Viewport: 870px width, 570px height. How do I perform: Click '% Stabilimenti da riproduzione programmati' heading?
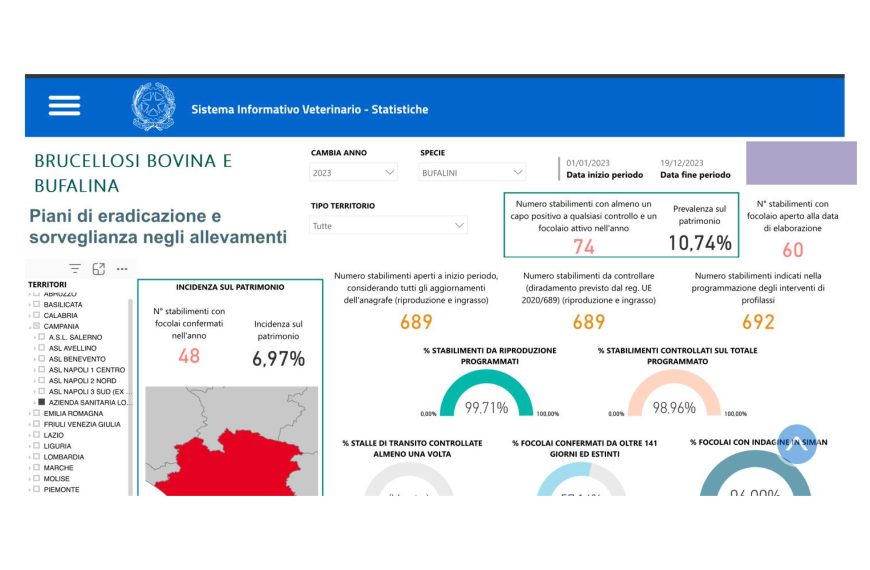click(489, 356)
